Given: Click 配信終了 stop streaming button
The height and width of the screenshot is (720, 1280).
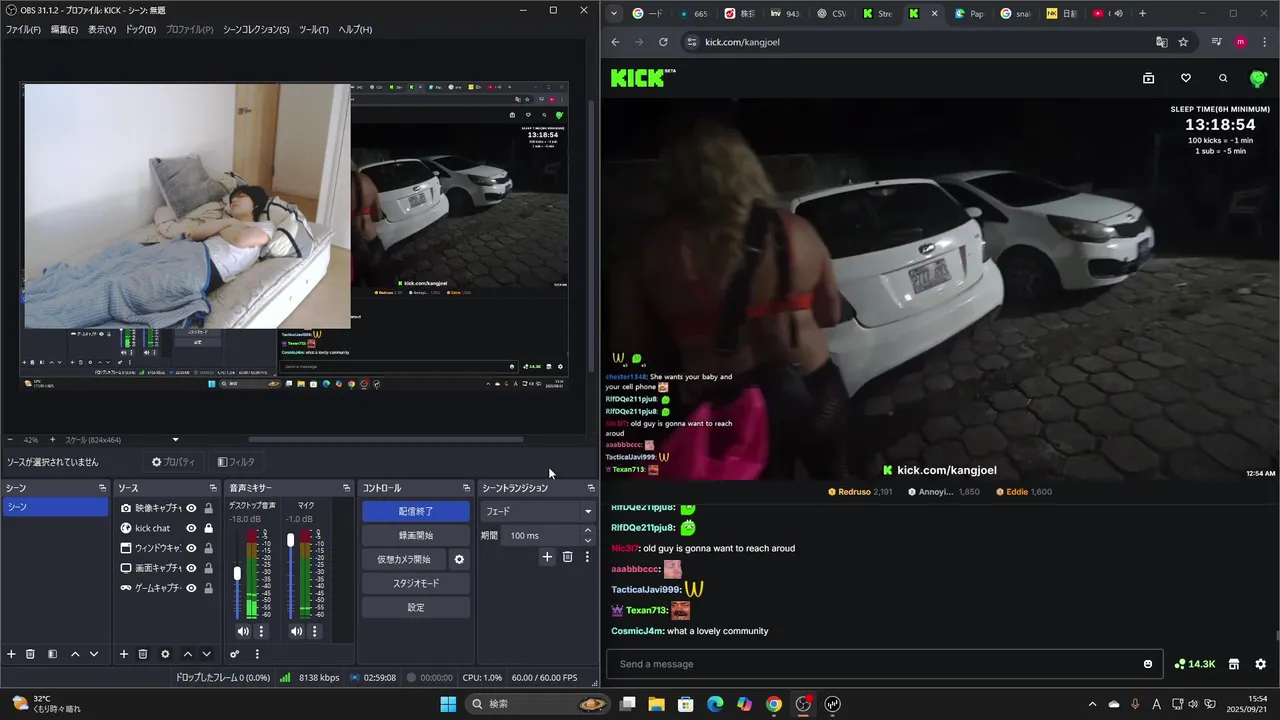Looking at the screenshot, I should (x=416, y=511).
